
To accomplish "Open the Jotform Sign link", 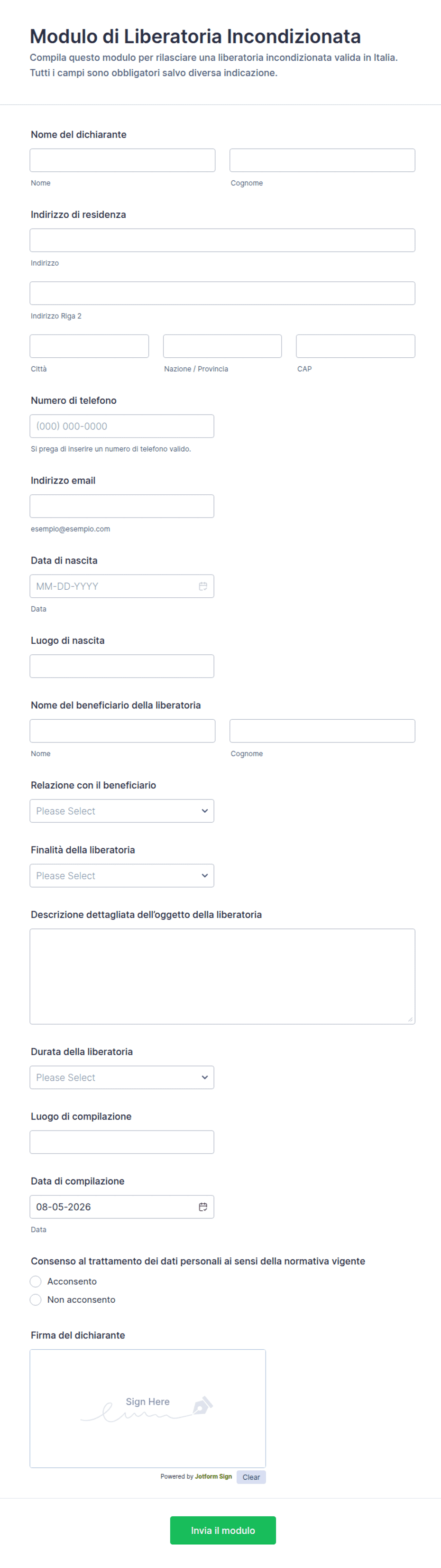I will tap(213, 1477).
